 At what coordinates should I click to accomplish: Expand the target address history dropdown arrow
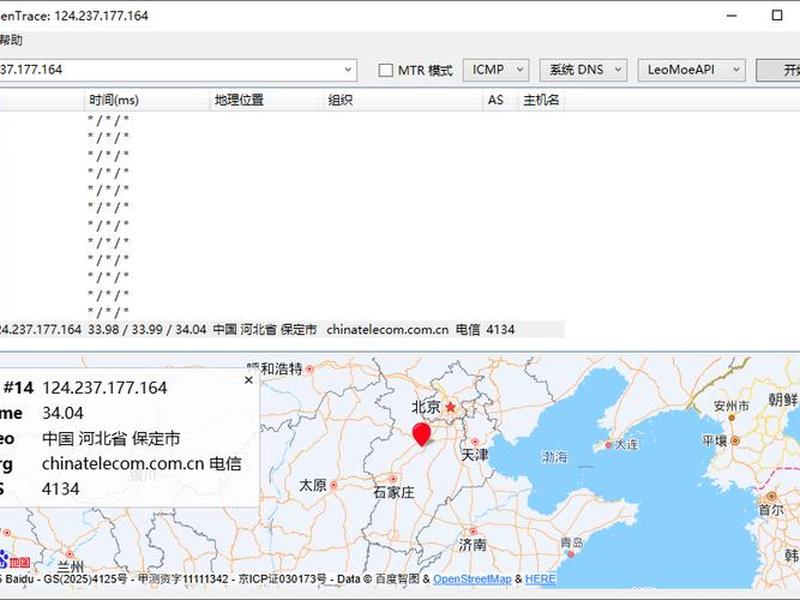pos(348,69)
